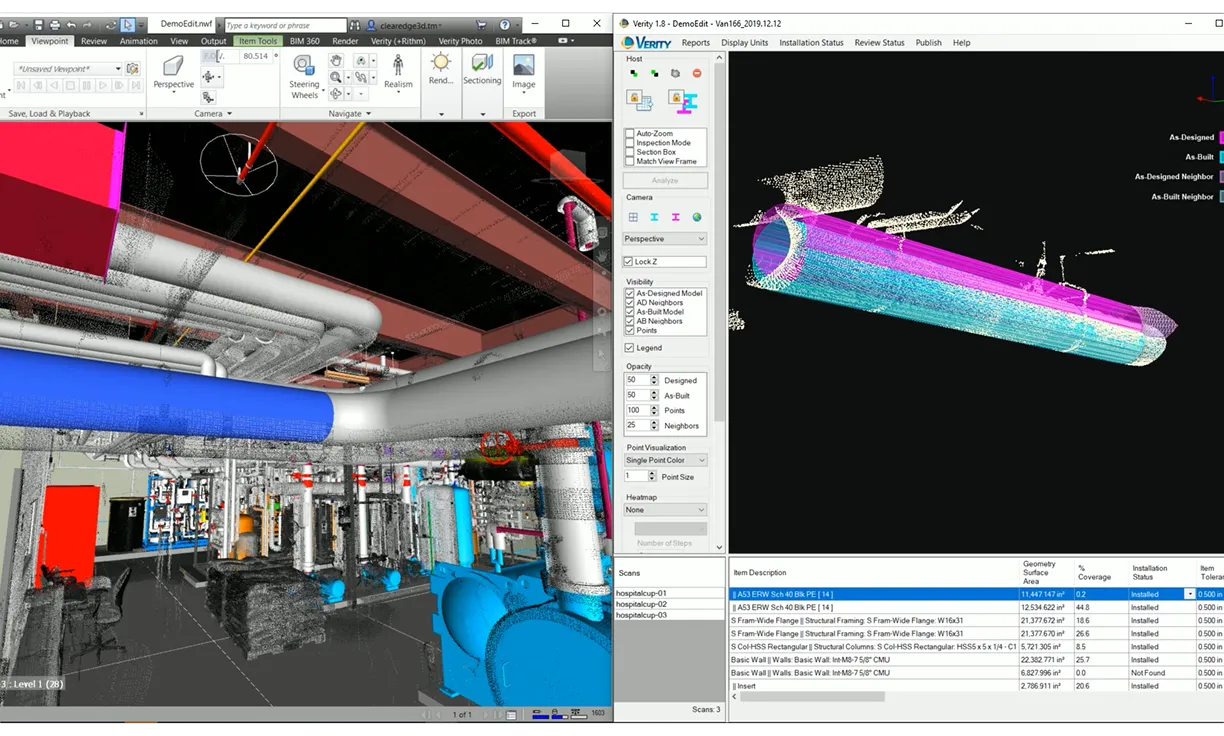The image size is (1224, 736).
Task: Uncheck the Points visibility checkbox
Action: [x=630, y=330]
